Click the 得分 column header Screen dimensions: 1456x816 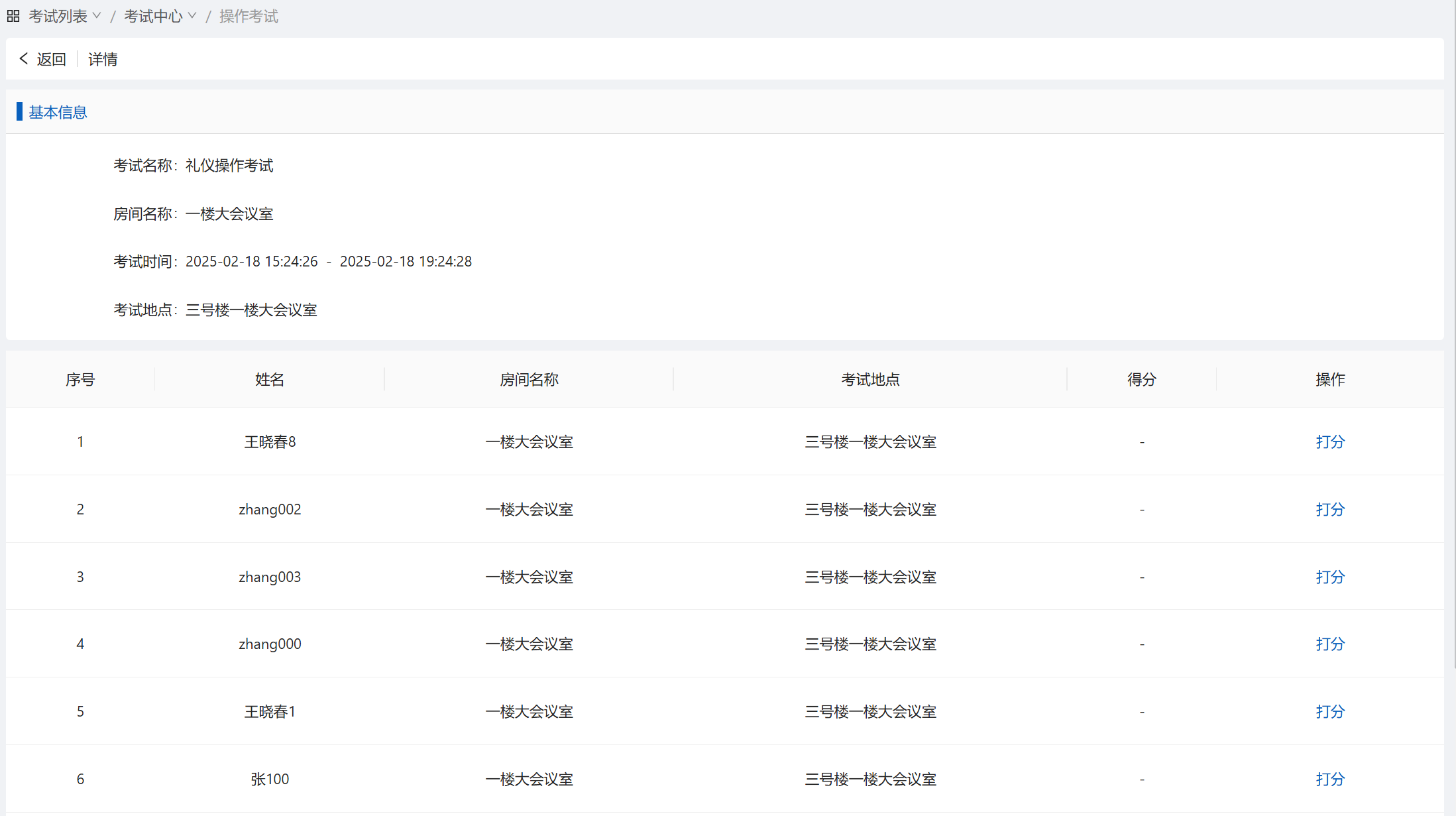click(1141, 379)
